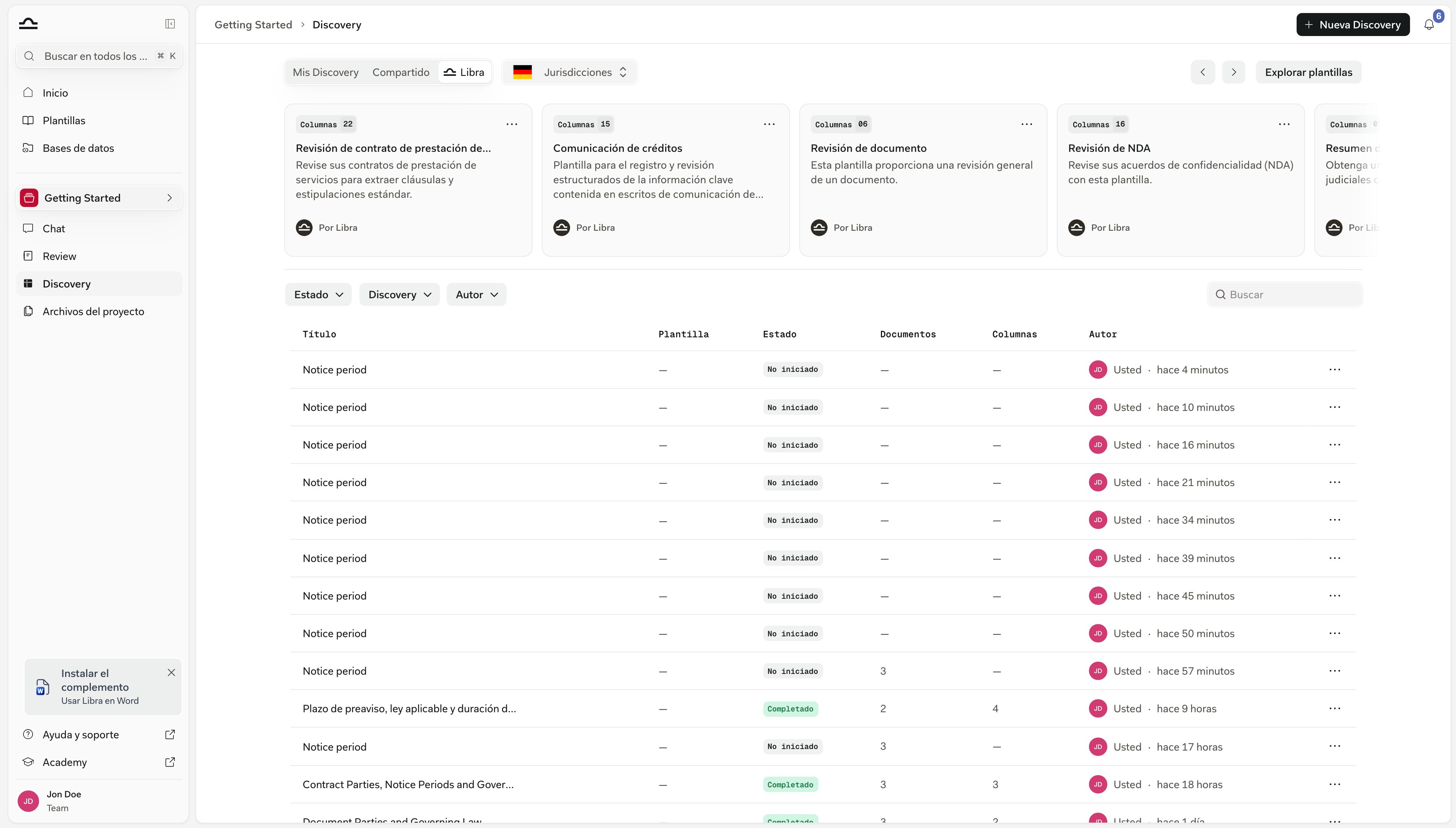Expand the Getting Started project switcher
Image resolution: width=1456 pixels, height=828 pixels.
click(x=99, y=198)
